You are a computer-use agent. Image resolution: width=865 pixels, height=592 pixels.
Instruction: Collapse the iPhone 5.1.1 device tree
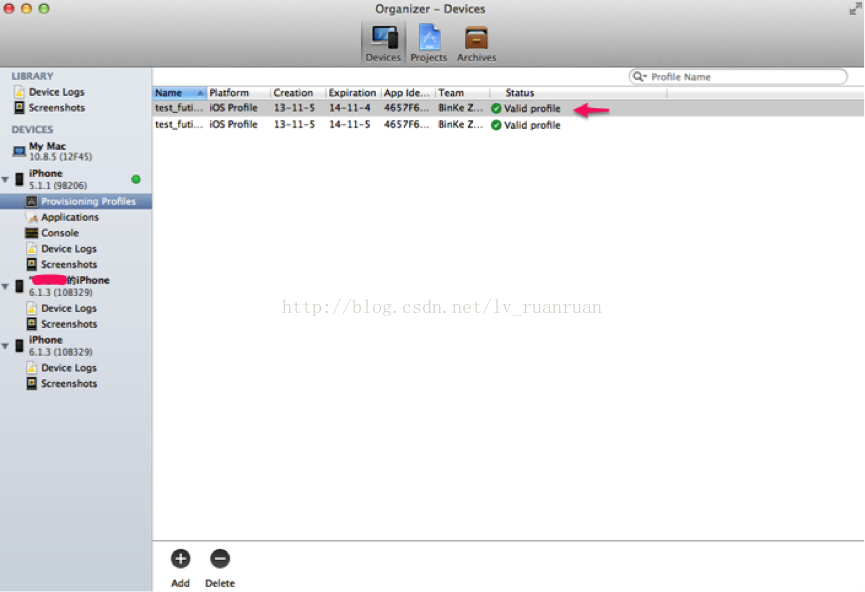click(x=6, y=179)
